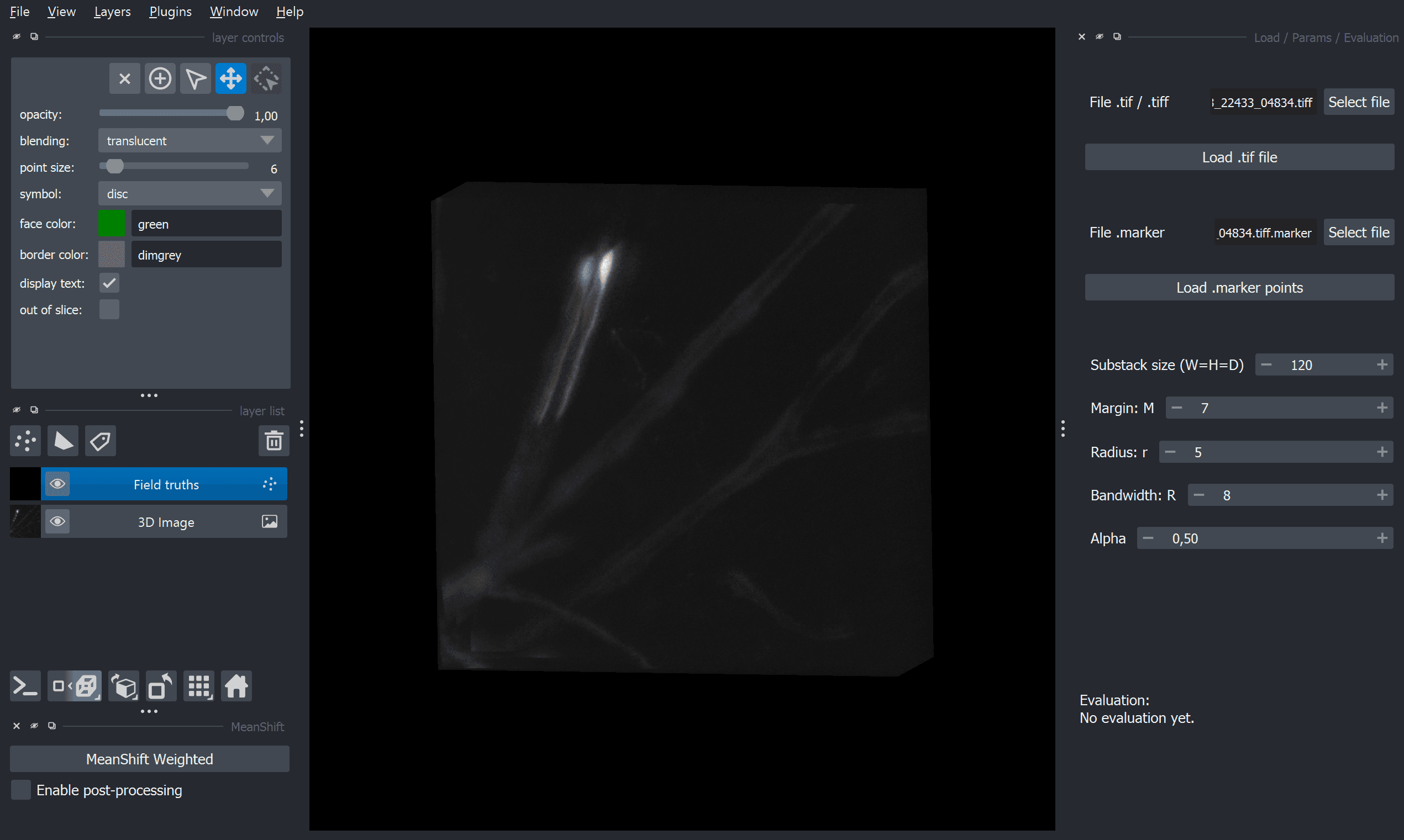Screen dimensions: 1404x840
Task: Click the border color name field
Action: [x=206, y=254]
